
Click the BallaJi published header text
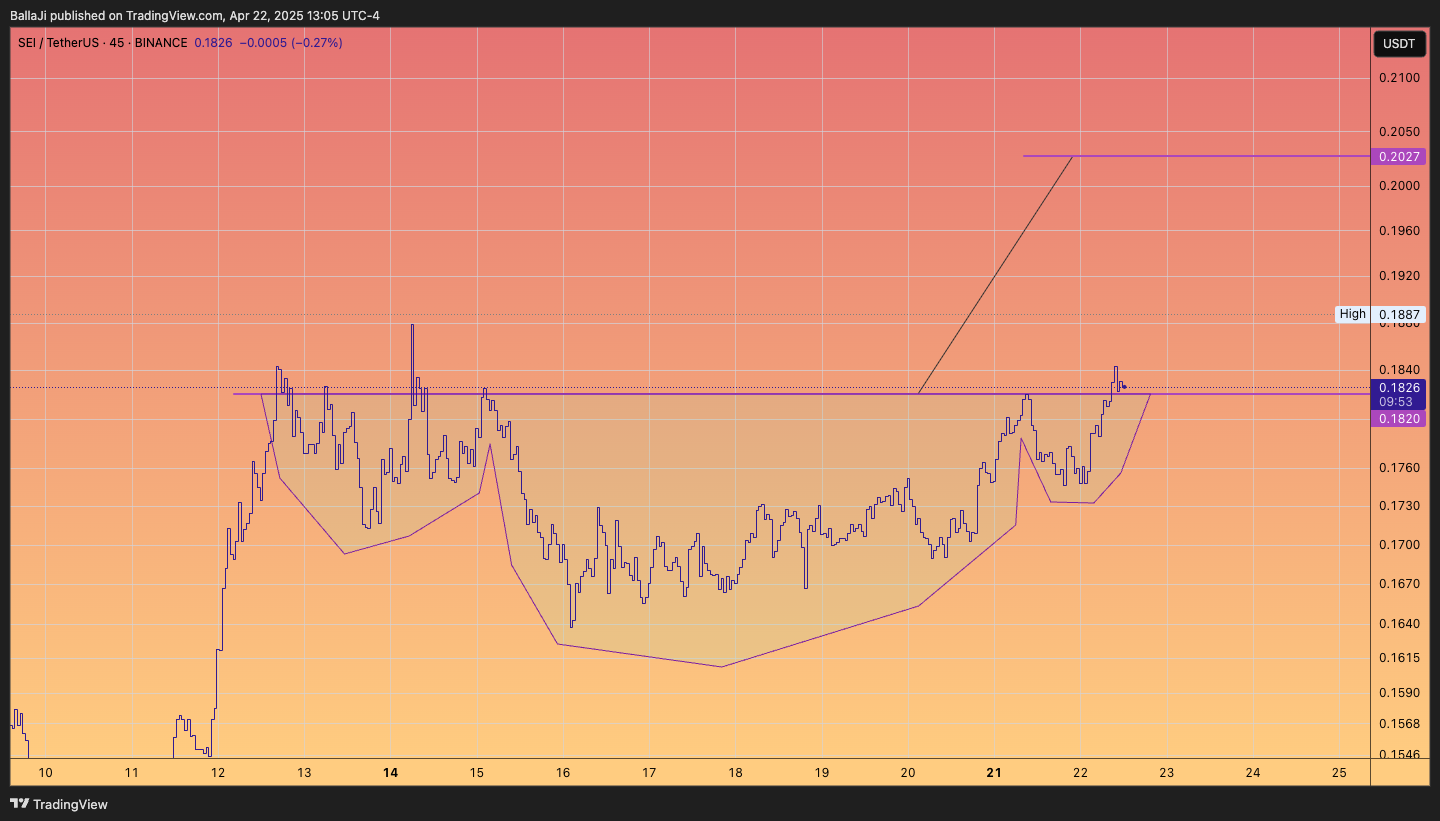(194, 15)
